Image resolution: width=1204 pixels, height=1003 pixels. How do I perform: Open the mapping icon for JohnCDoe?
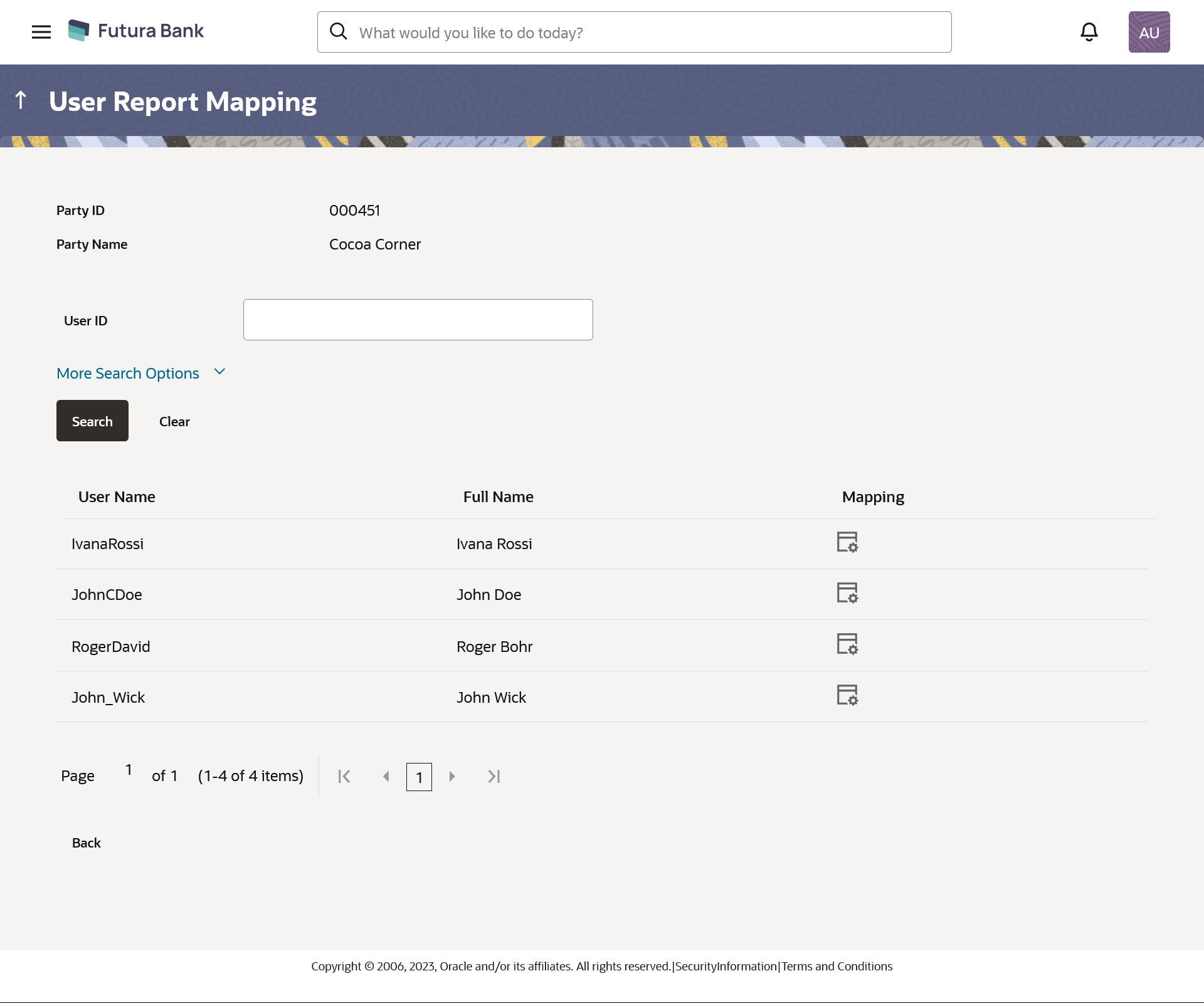[847, 593]
